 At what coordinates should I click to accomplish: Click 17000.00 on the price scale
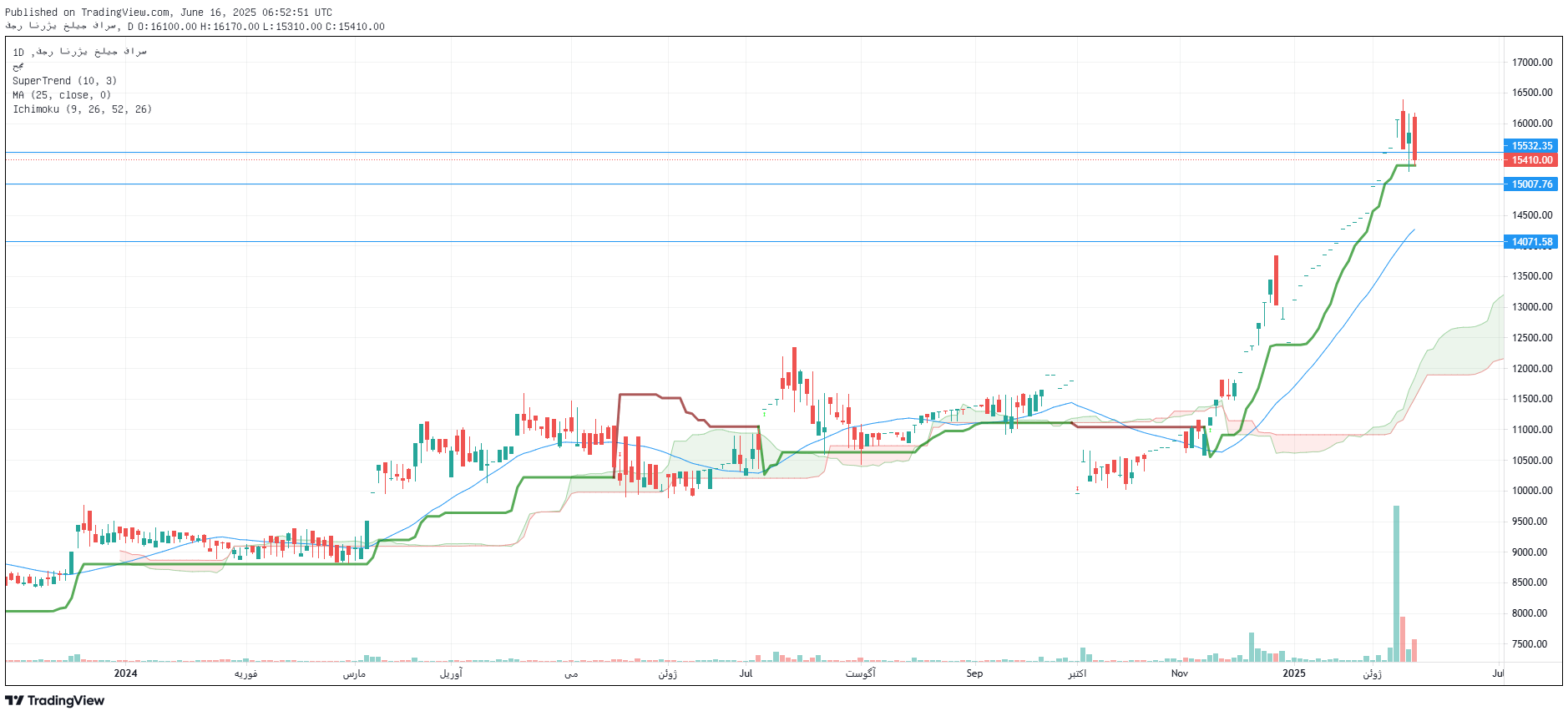pyautogui.click(x=1532, y=63)
